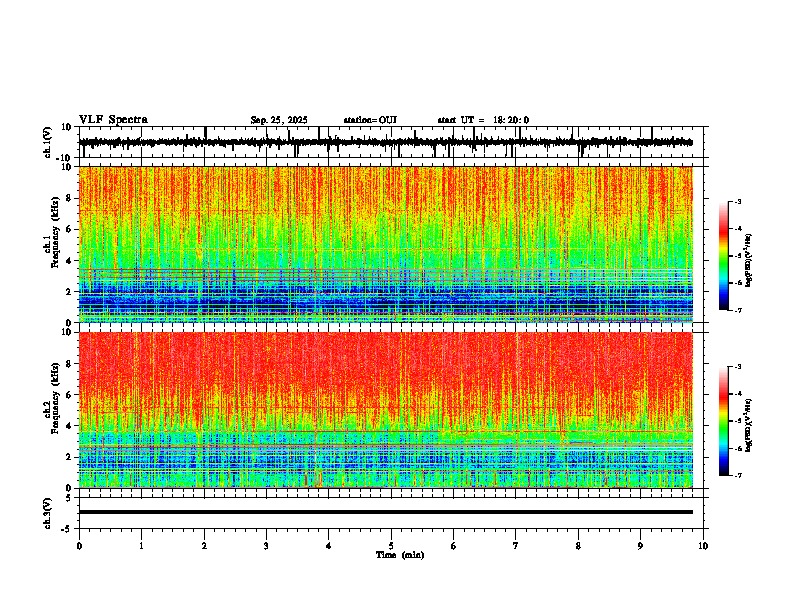Click time axis tick label "1"
Screen dimensions: 792x612
tap(141, 546)
